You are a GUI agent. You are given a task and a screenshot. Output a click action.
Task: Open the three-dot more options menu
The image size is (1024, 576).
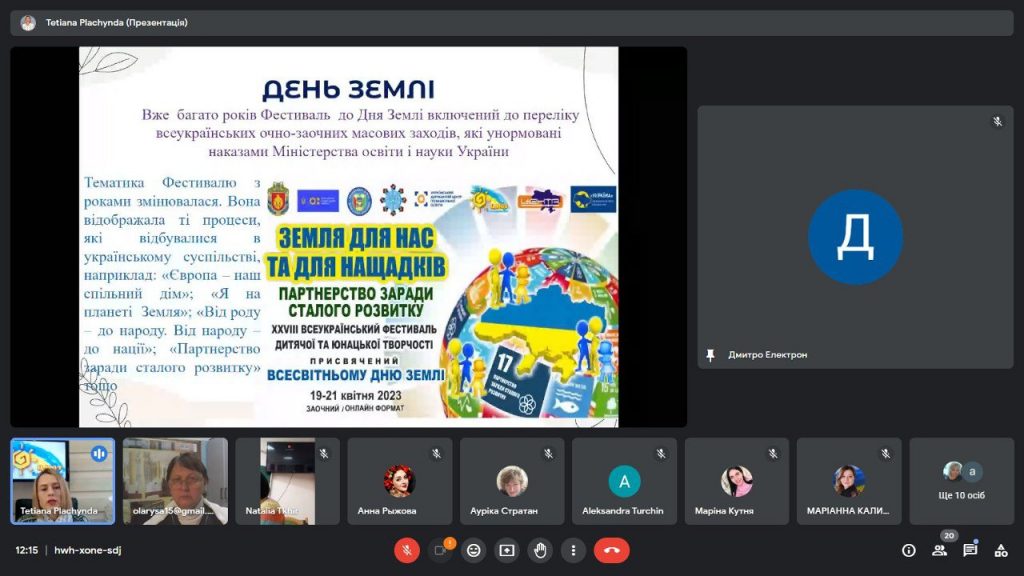573,550
